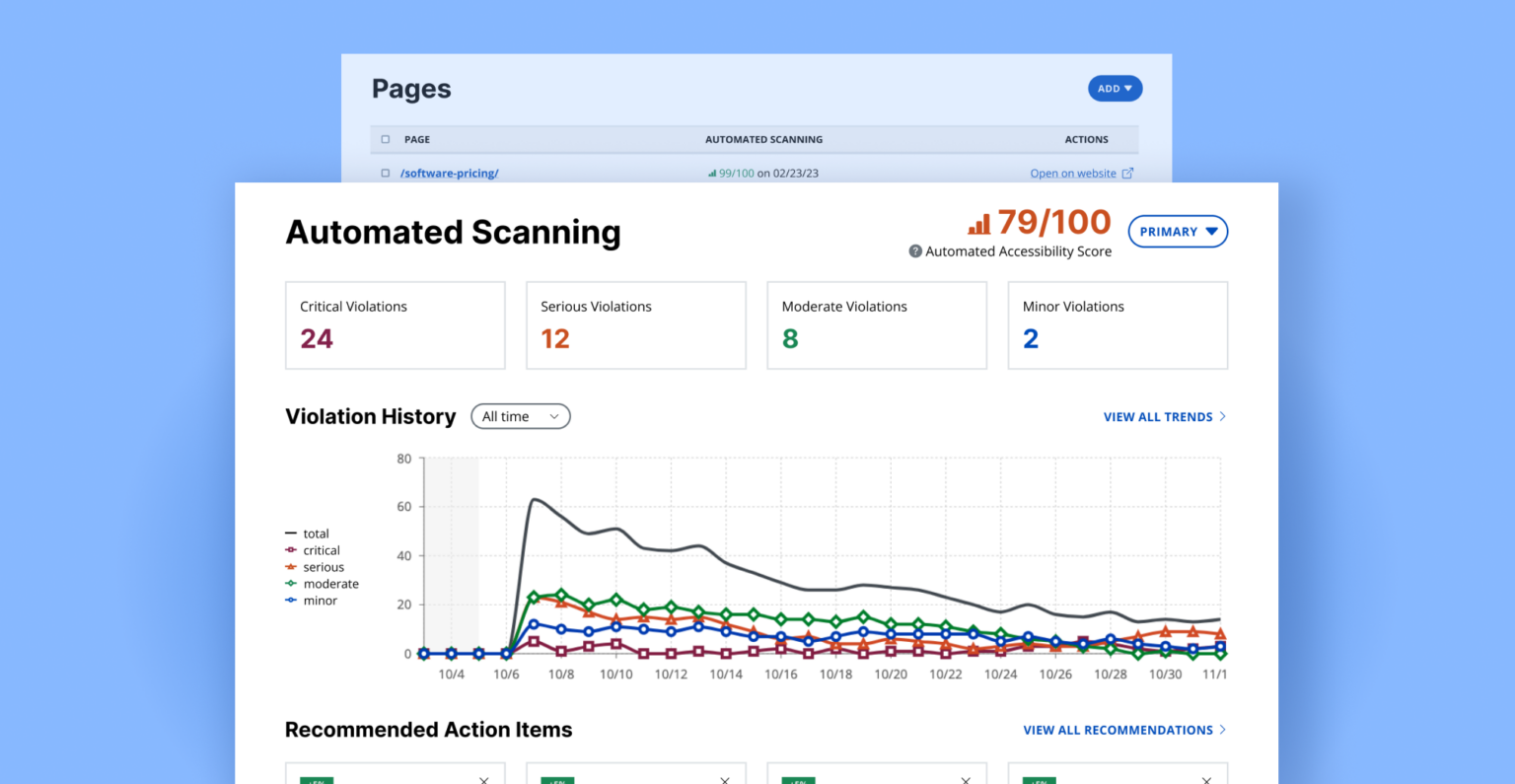The height and width of the screenshot is (784, 1515).
Task: Click the critical legend marker icon
Action: 290,550
